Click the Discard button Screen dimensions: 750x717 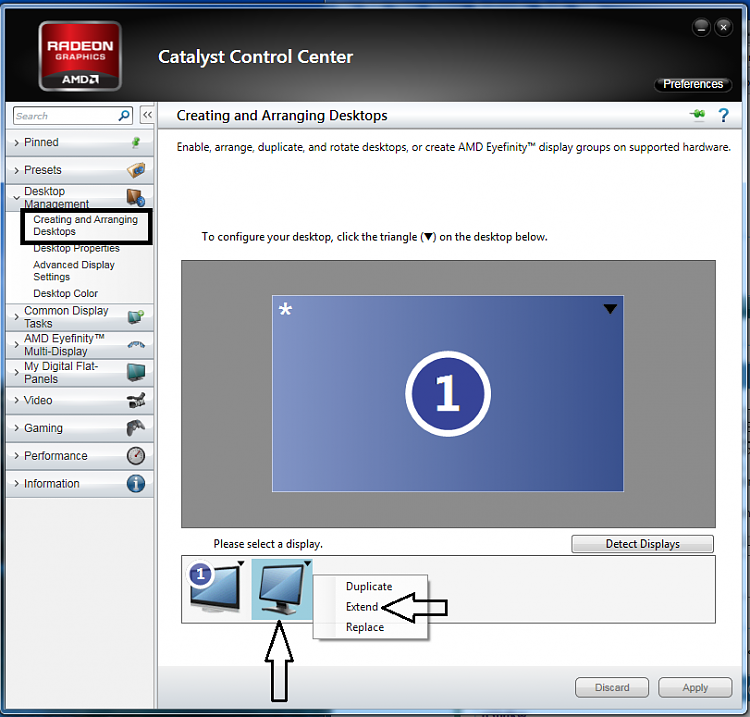612,687
